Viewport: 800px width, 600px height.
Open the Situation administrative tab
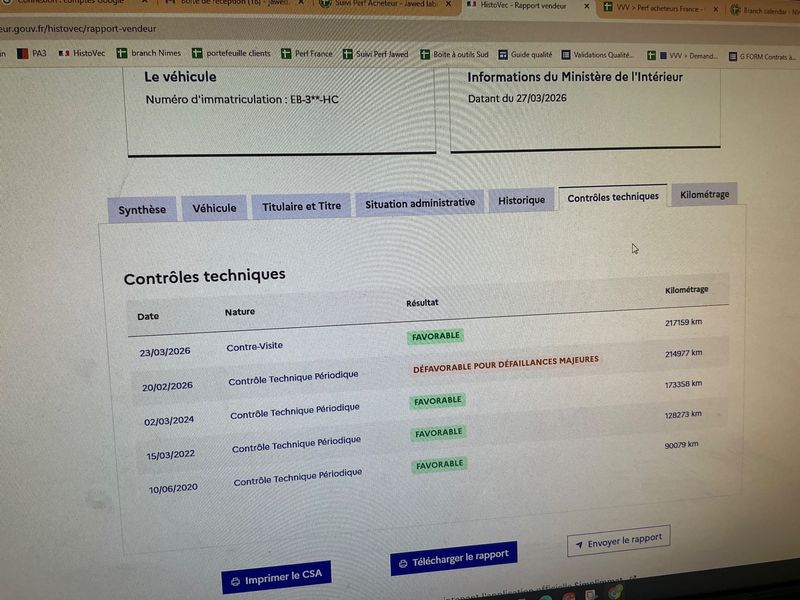pos(420,203)
